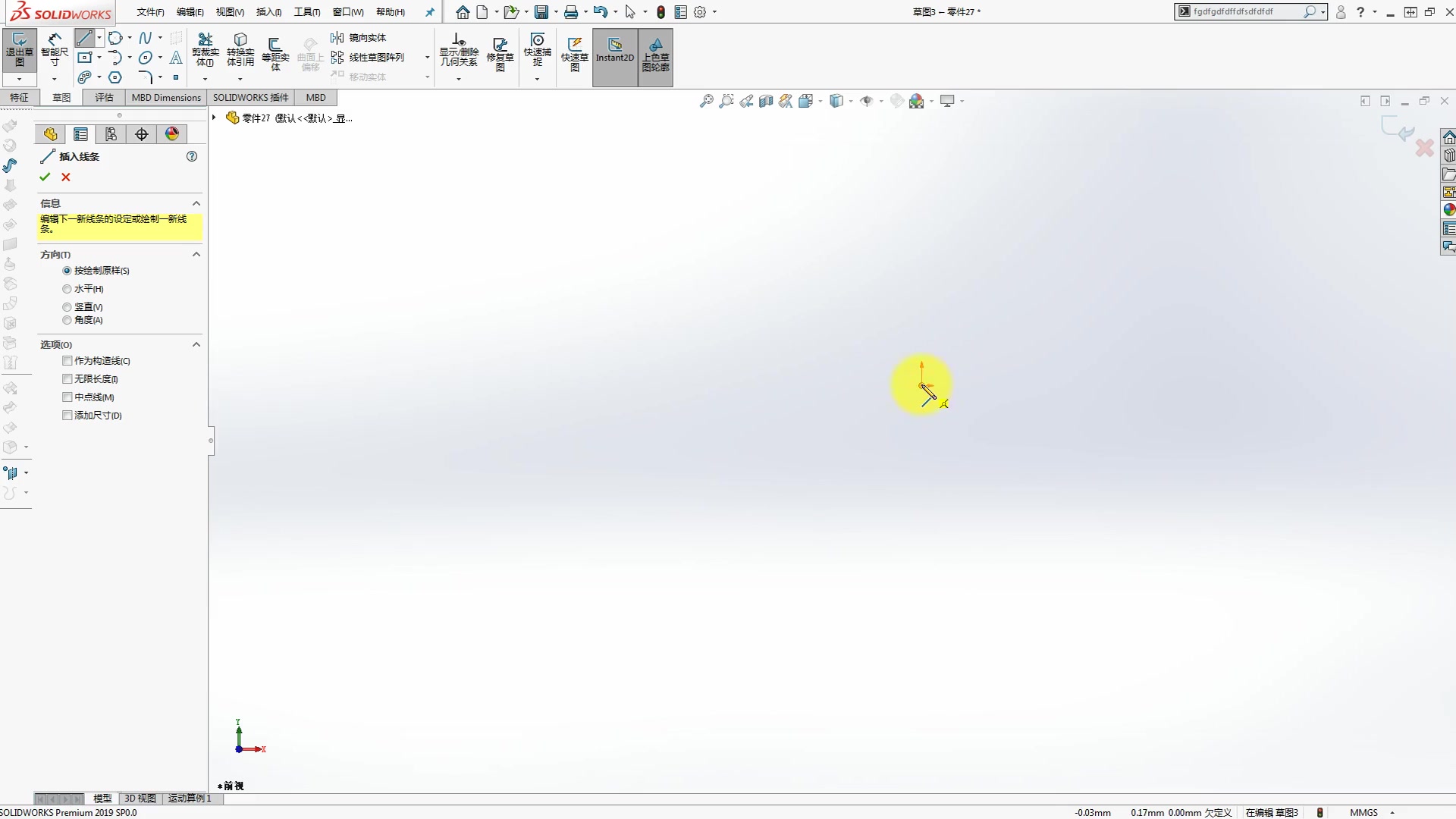The height and width of the screenshot is (819, 1456).
Task: Cancel insert line with the red X
Action: [65, 177]
